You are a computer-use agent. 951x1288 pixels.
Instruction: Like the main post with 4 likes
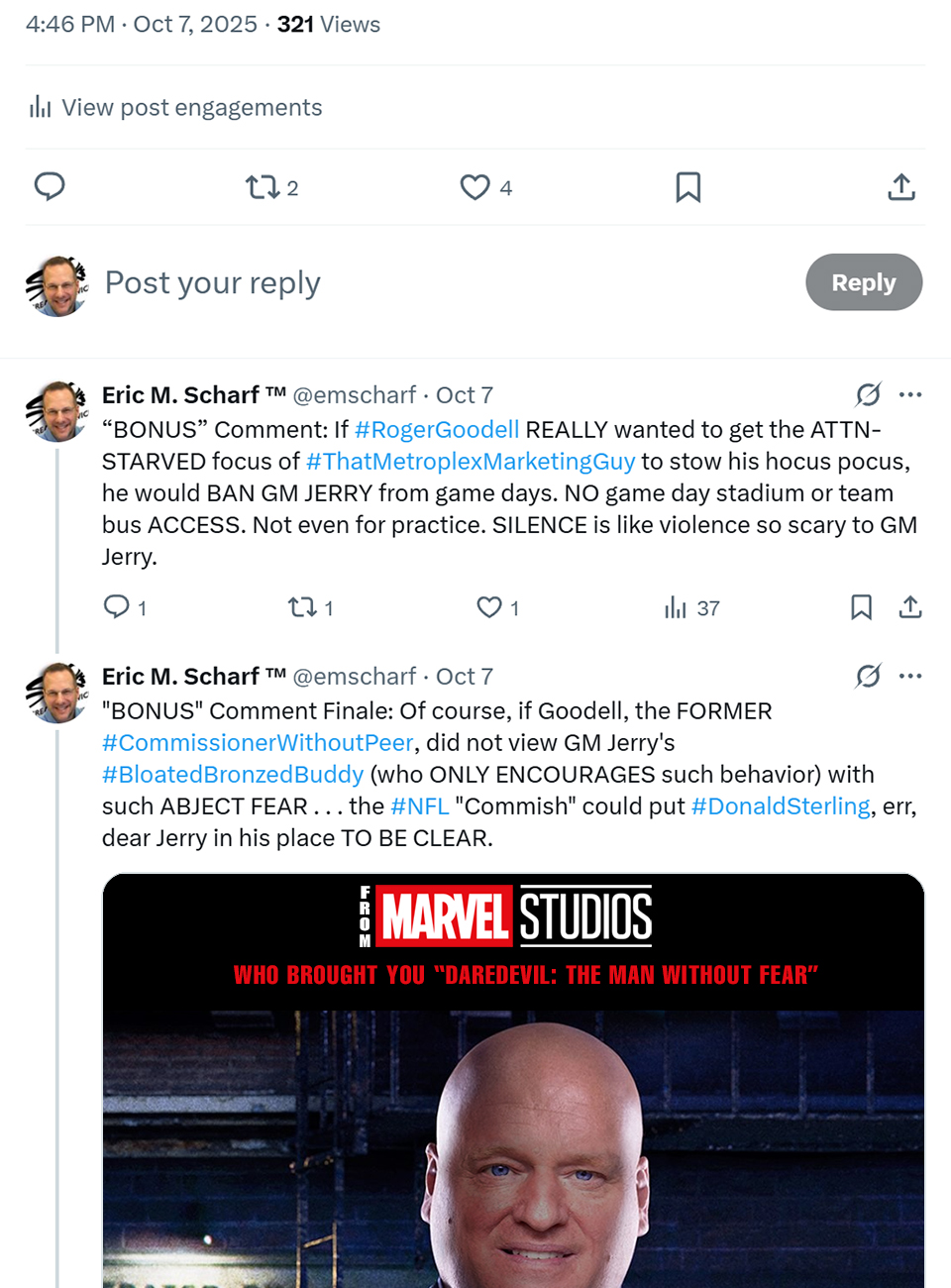[x=475, y=187]
